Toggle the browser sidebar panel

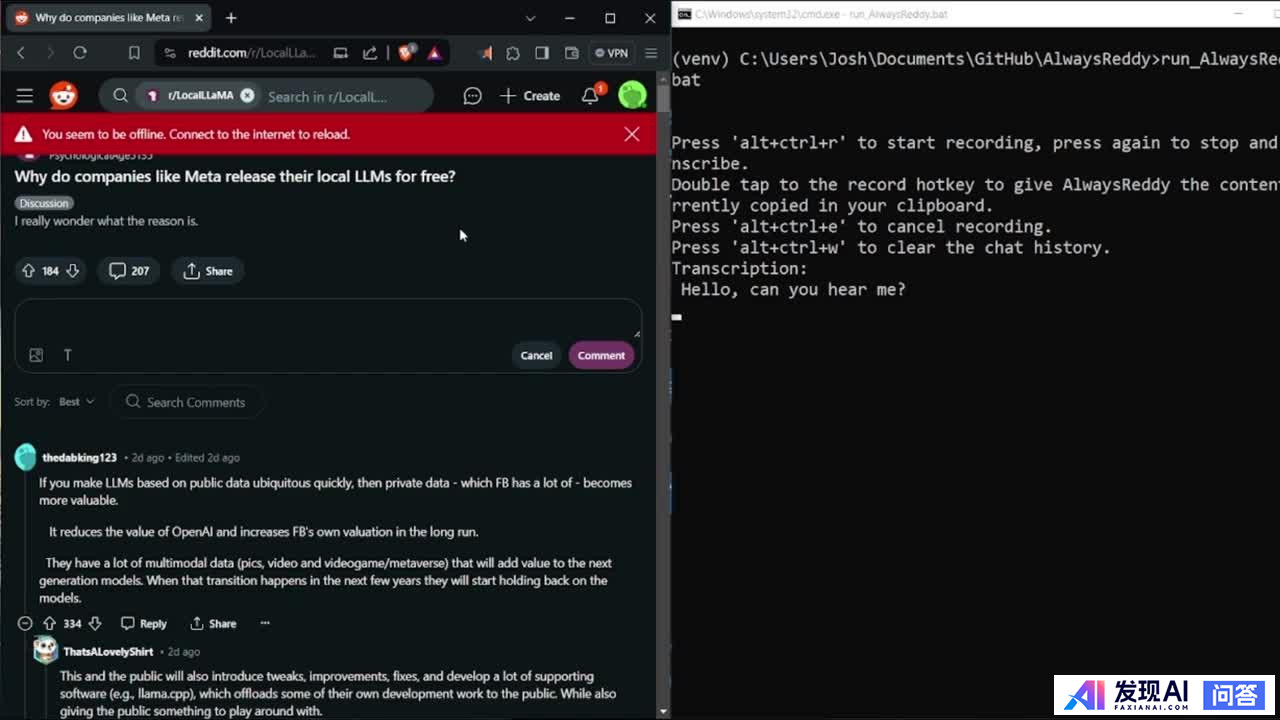click(x=542, y=53)
